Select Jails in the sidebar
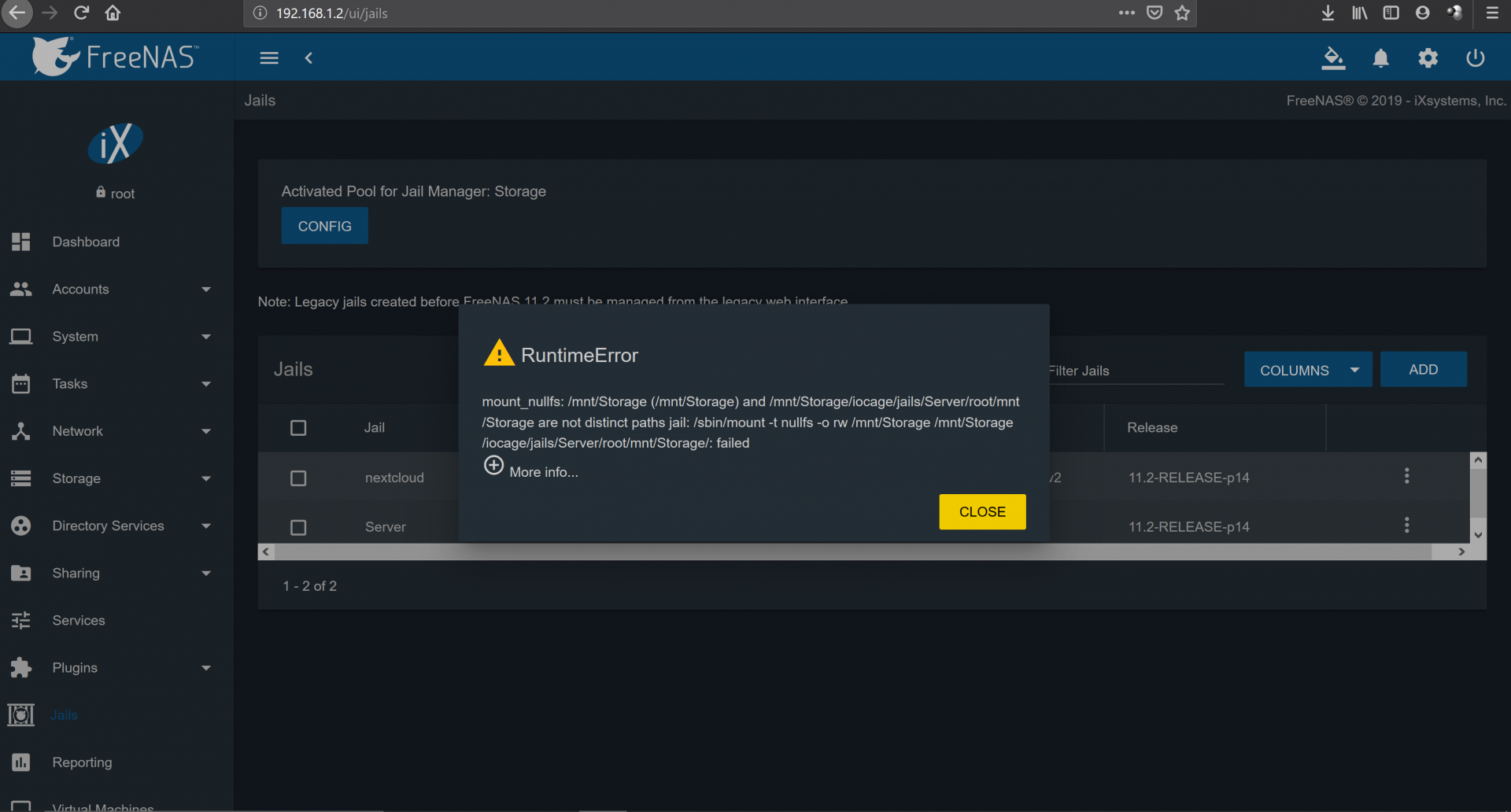1511x812 pixels. point(64,715)
